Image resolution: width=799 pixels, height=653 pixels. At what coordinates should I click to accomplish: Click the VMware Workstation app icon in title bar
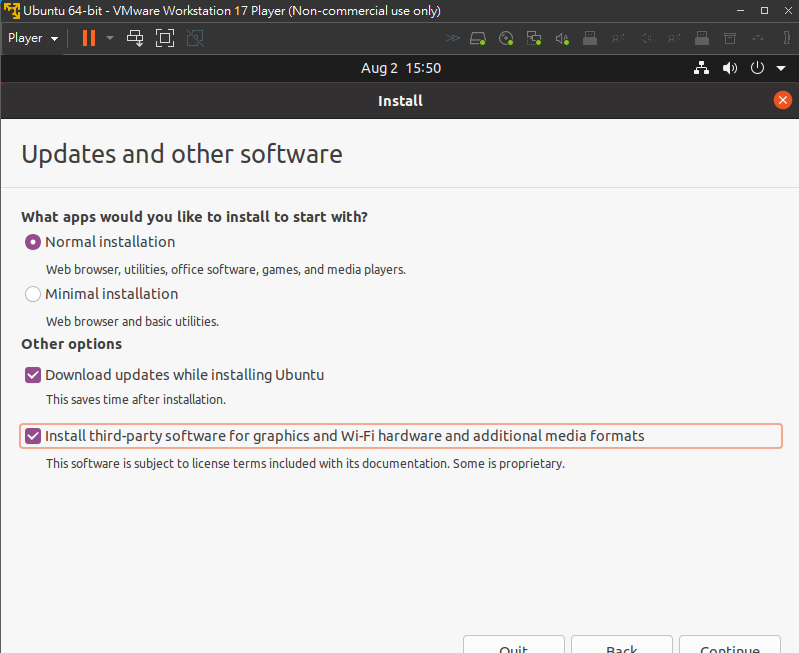11,11
